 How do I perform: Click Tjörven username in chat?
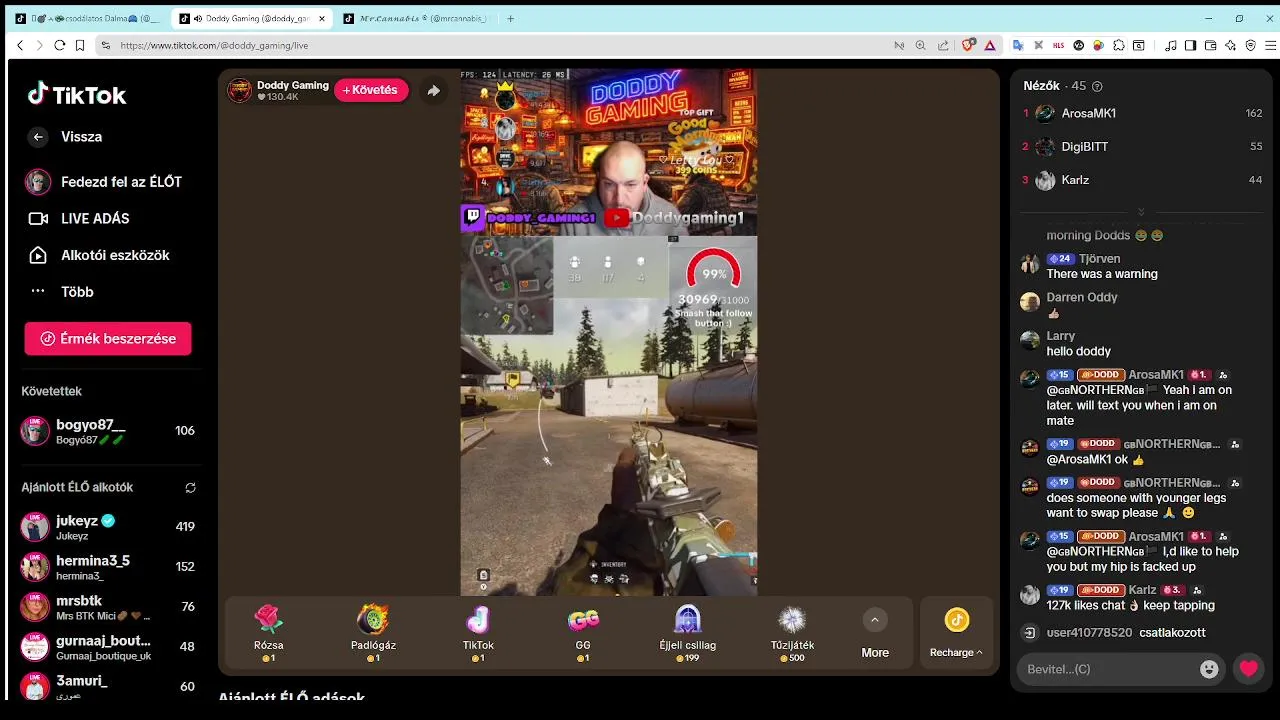(1099, 259)
